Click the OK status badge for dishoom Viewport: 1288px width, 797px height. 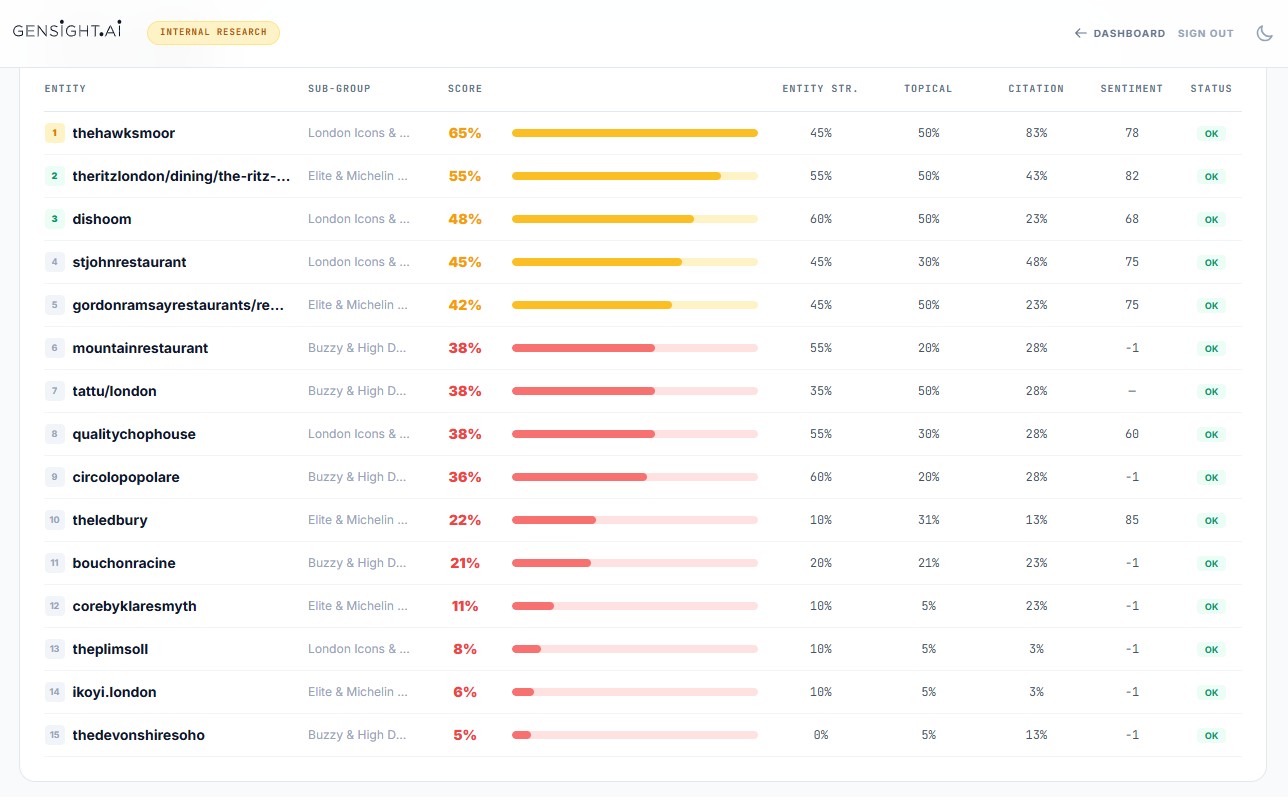[x=1211, y=219]
